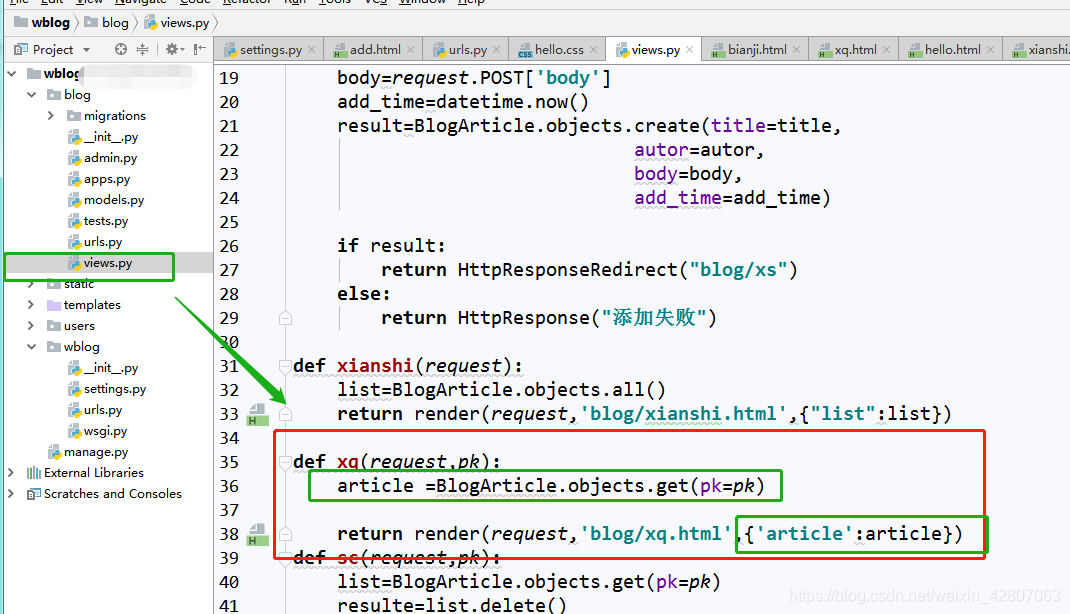Select admin.py file icon in blog folder
Image resolution: width=1070 pixels, height=614 pixels.
[74, 158]
